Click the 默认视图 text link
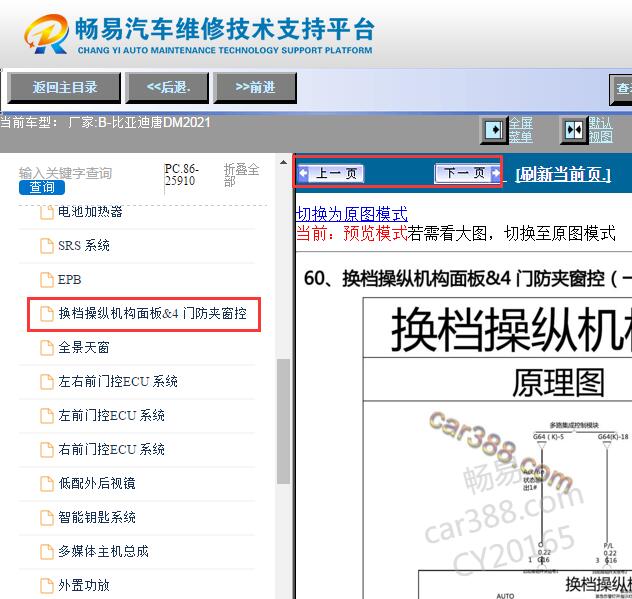The width and height of the screenshot is (632, 599). 600,130
